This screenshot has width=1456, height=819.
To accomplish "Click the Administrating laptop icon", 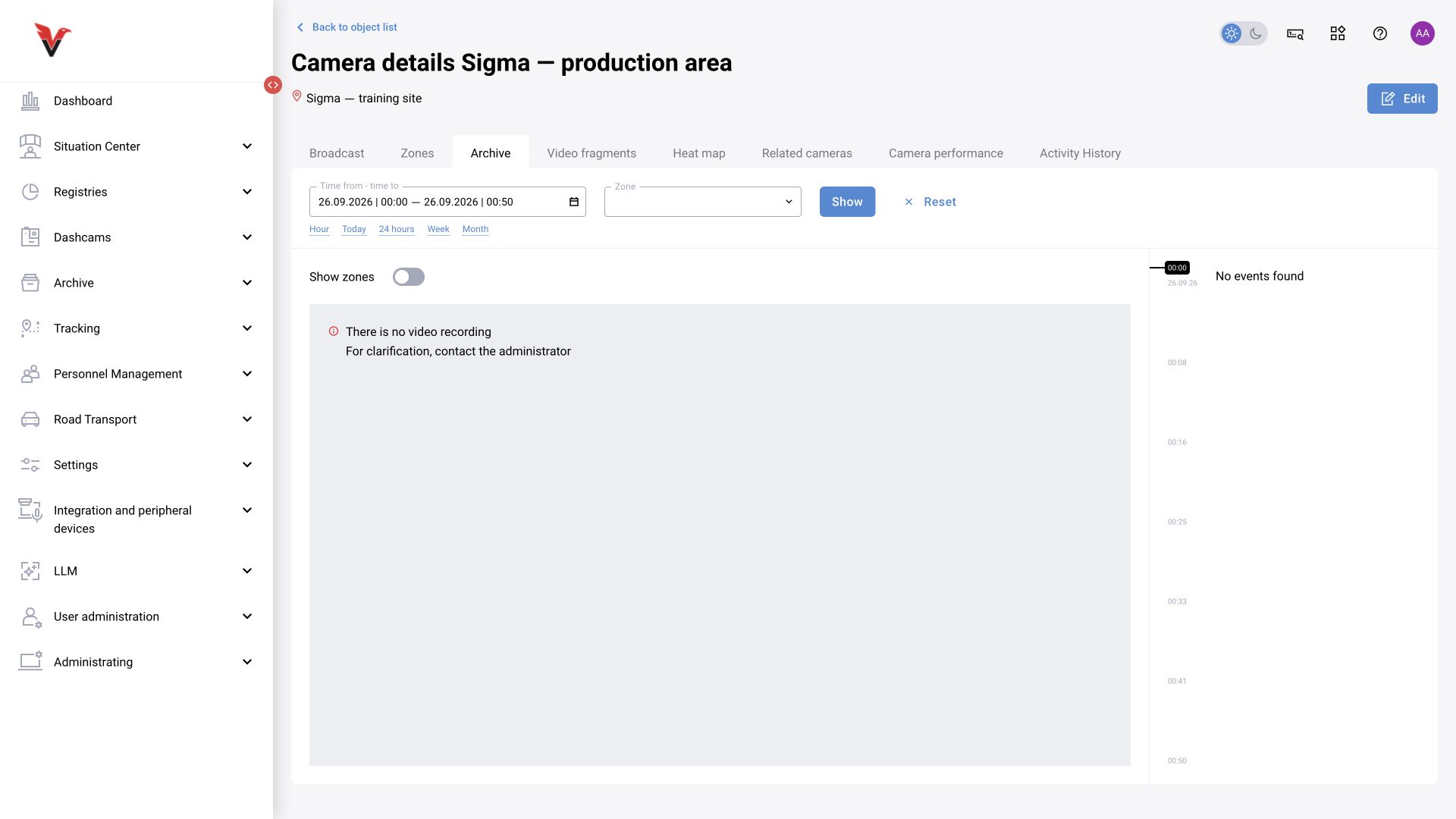I will pyautogui.click(x=30, y=661).
